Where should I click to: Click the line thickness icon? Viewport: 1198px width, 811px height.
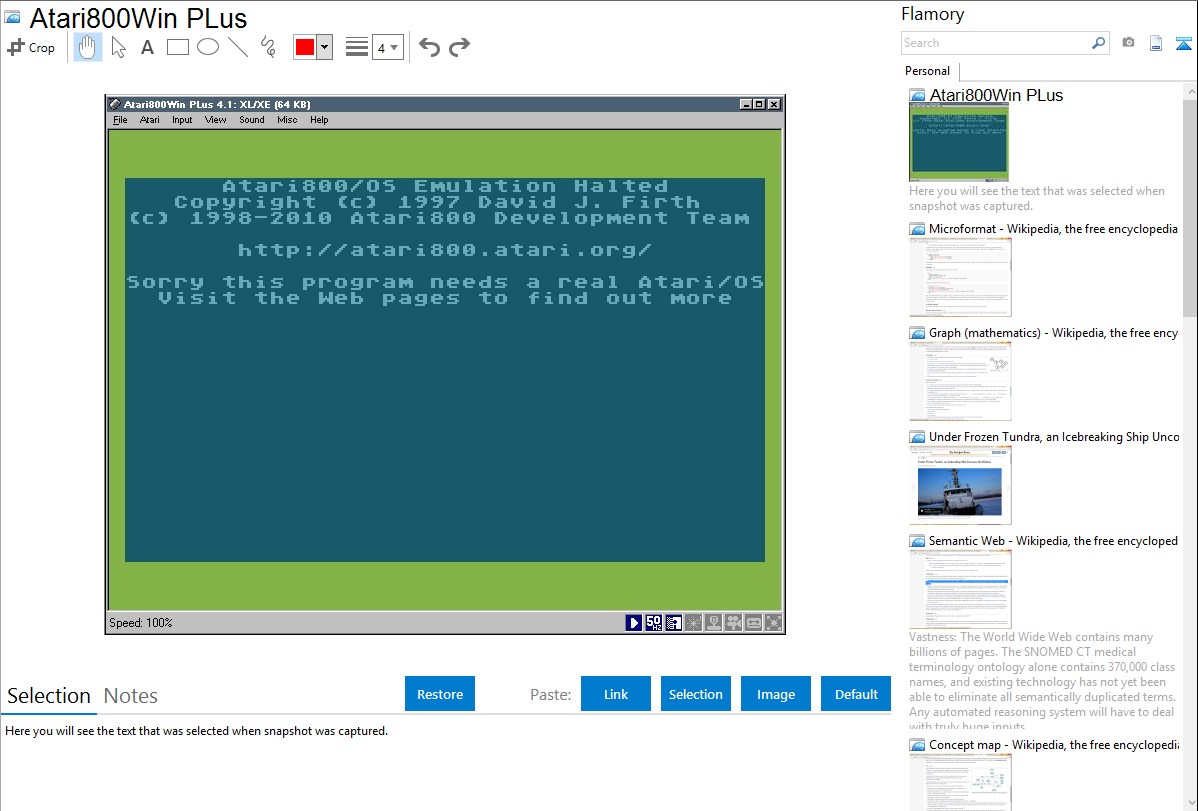pos(357,47)
